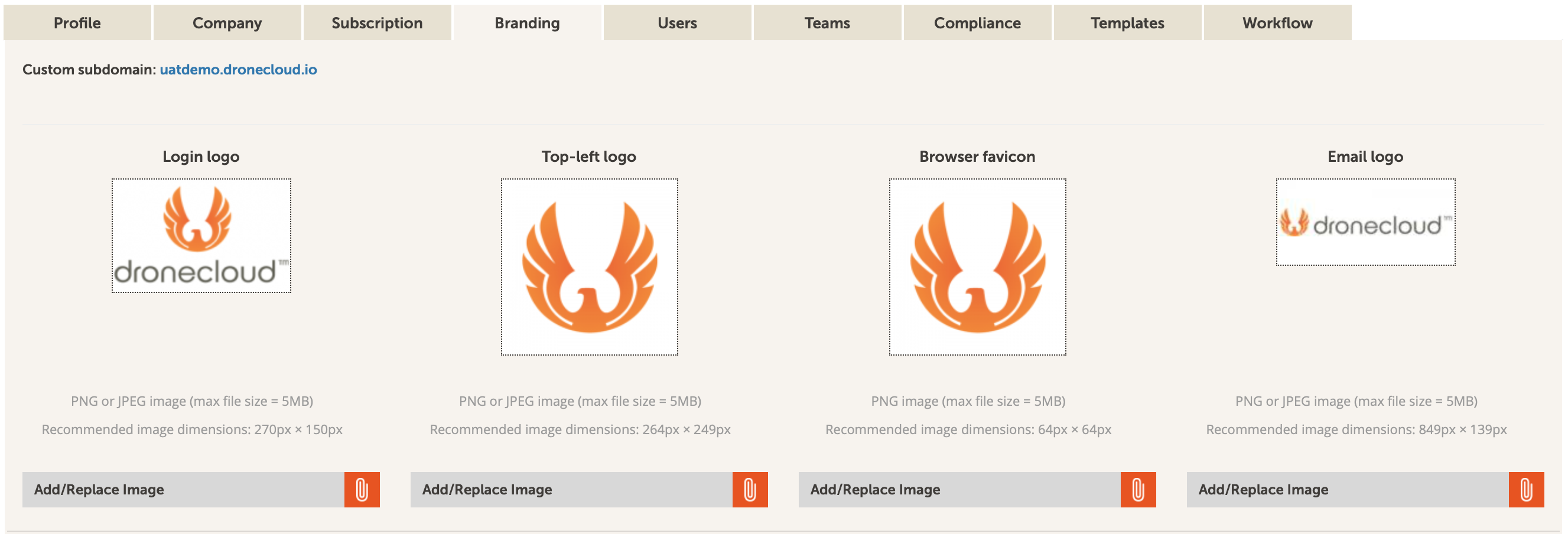Select the Email logo image preview
1568x534 pixels.
(x=1366, y=222)
